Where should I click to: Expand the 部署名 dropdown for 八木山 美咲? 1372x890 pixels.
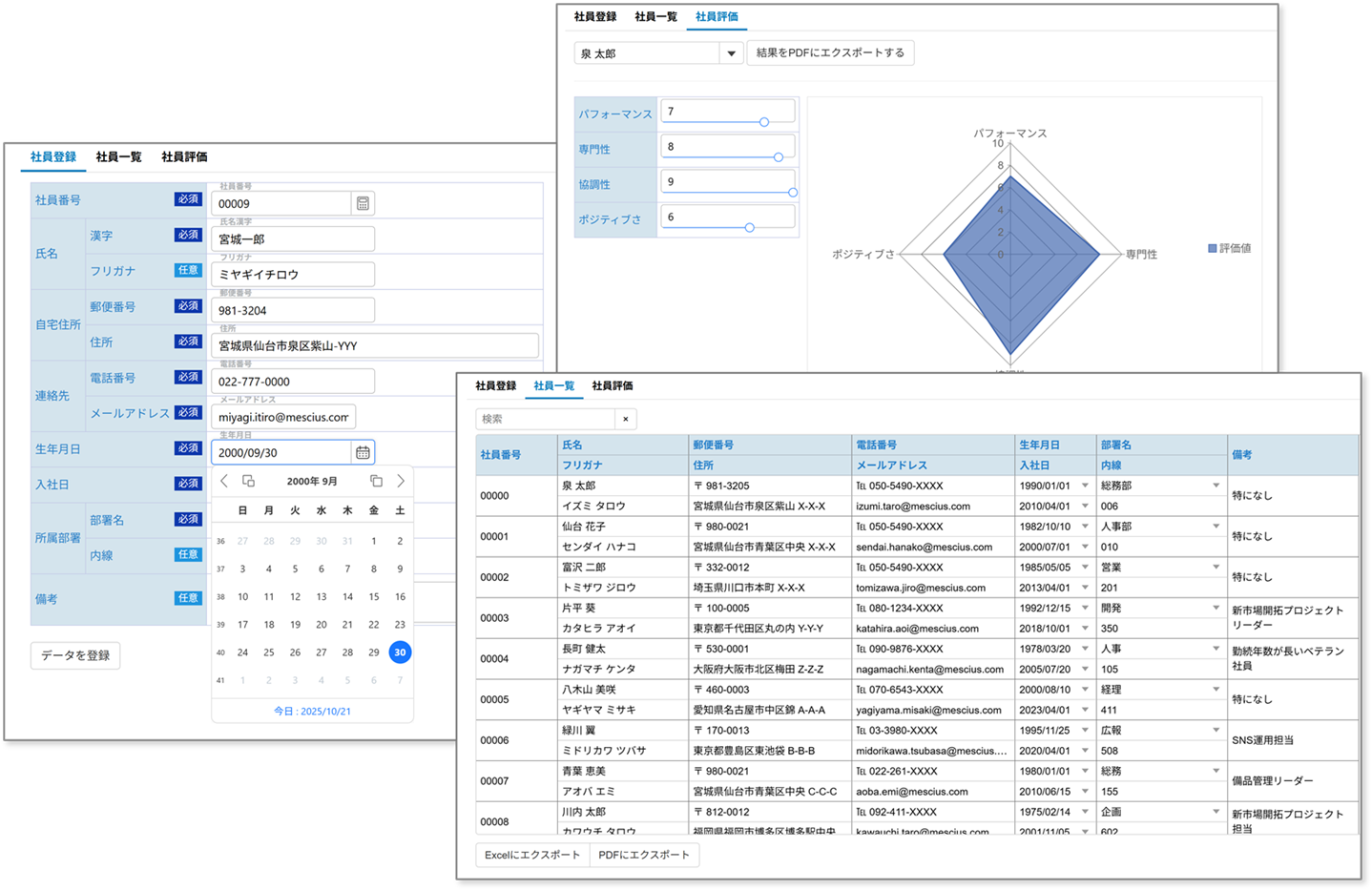1216,689
